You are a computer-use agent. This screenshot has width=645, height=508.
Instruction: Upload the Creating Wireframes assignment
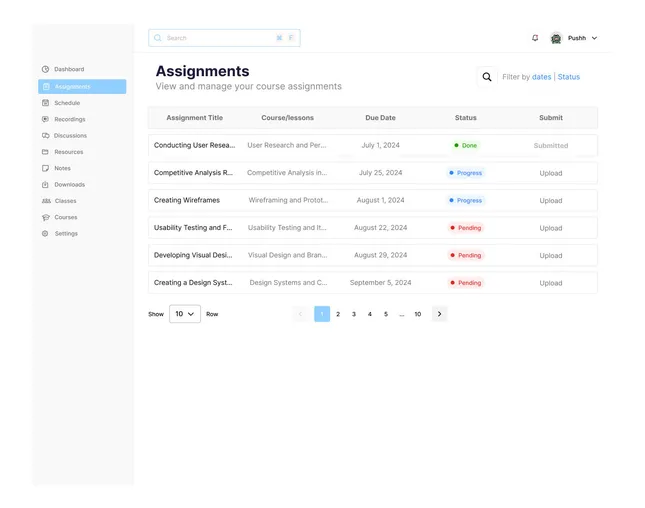[x=551, y=201]
